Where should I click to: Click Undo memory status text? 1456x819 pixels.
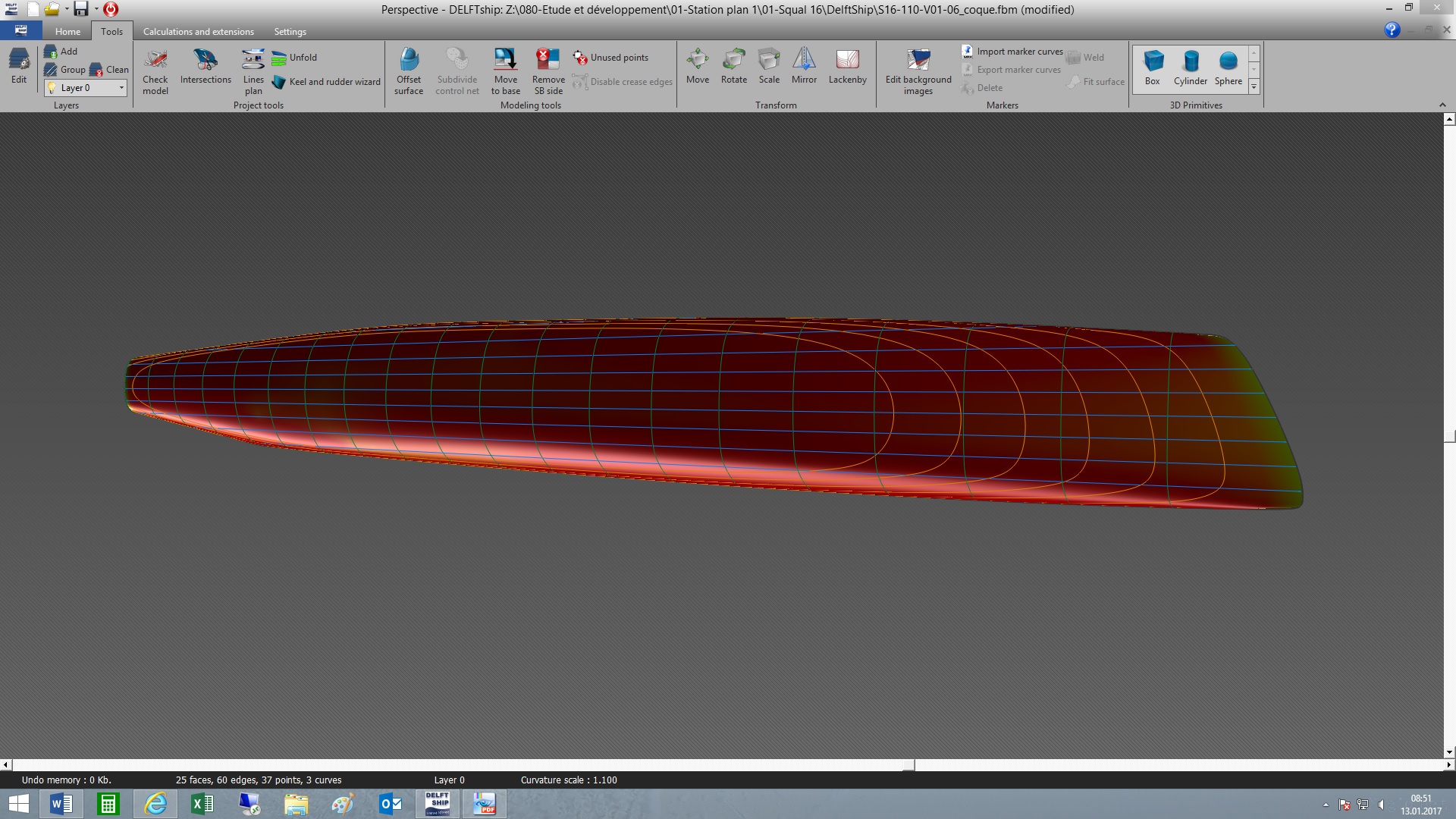point(67,780)
